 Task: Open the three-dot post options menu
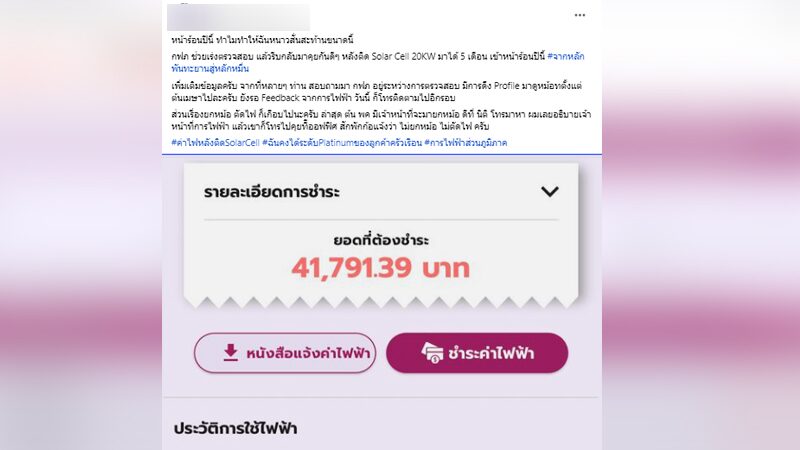click(x=580, y=15)
